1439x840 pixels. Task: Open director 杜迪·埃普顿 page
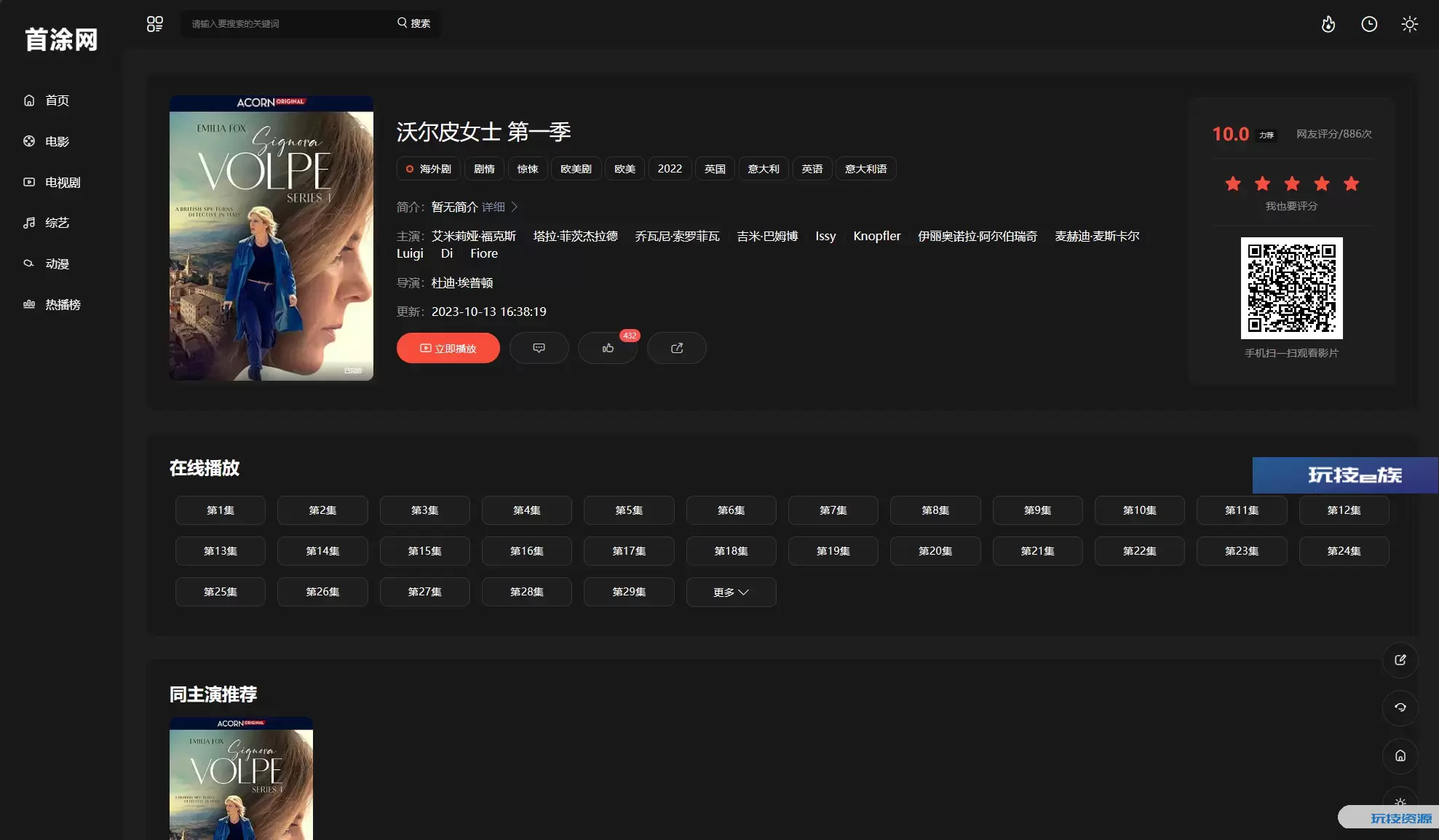click(x=462, y=282)
